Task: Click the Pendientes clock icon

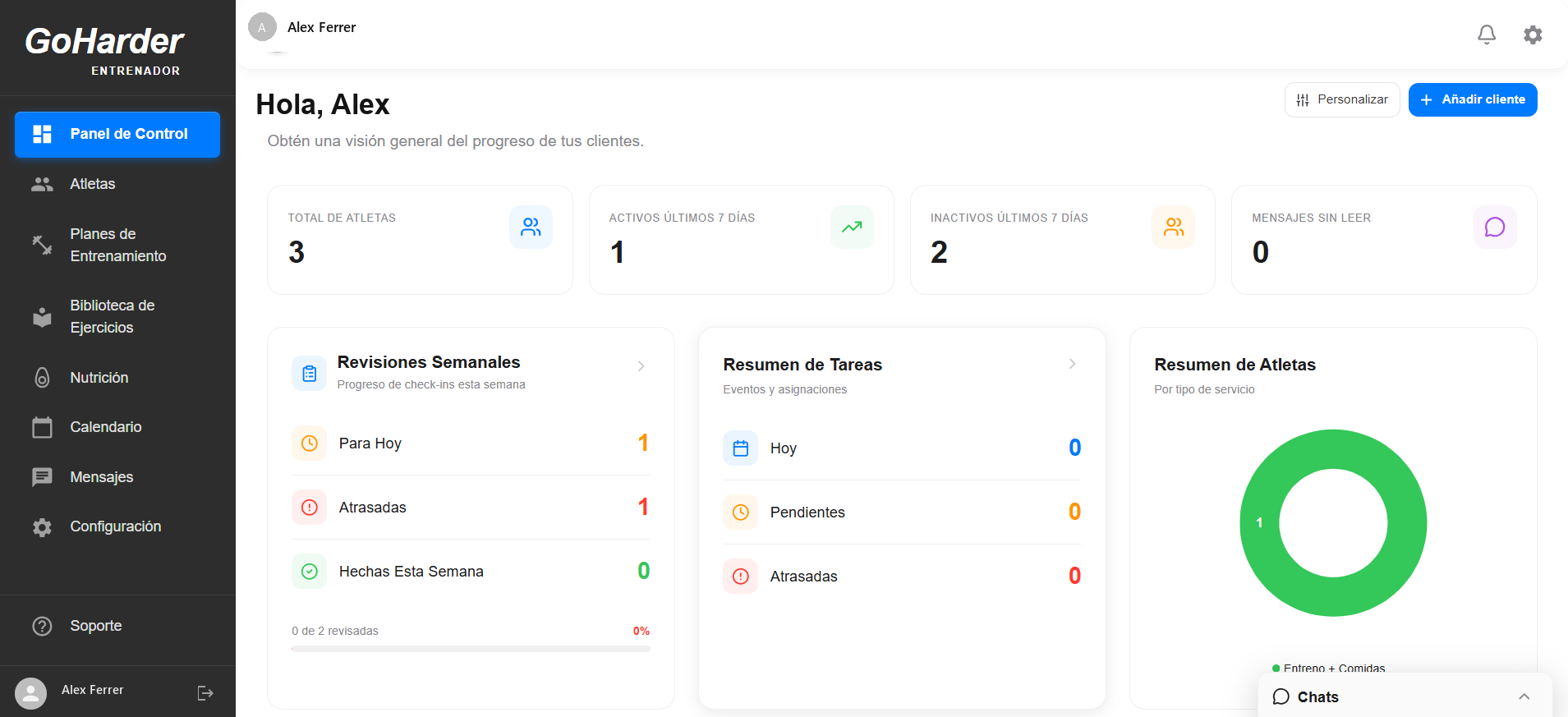Action: pyautogui.click(x=741, y=512)
